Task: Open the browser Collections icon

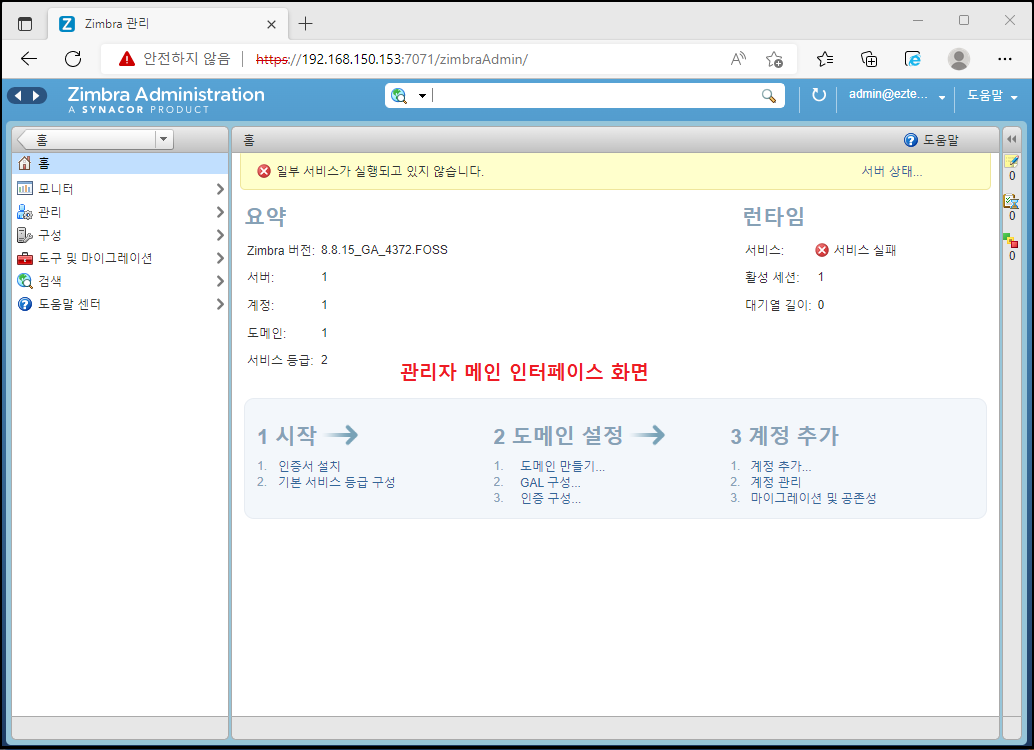Action: pos(869,59)
